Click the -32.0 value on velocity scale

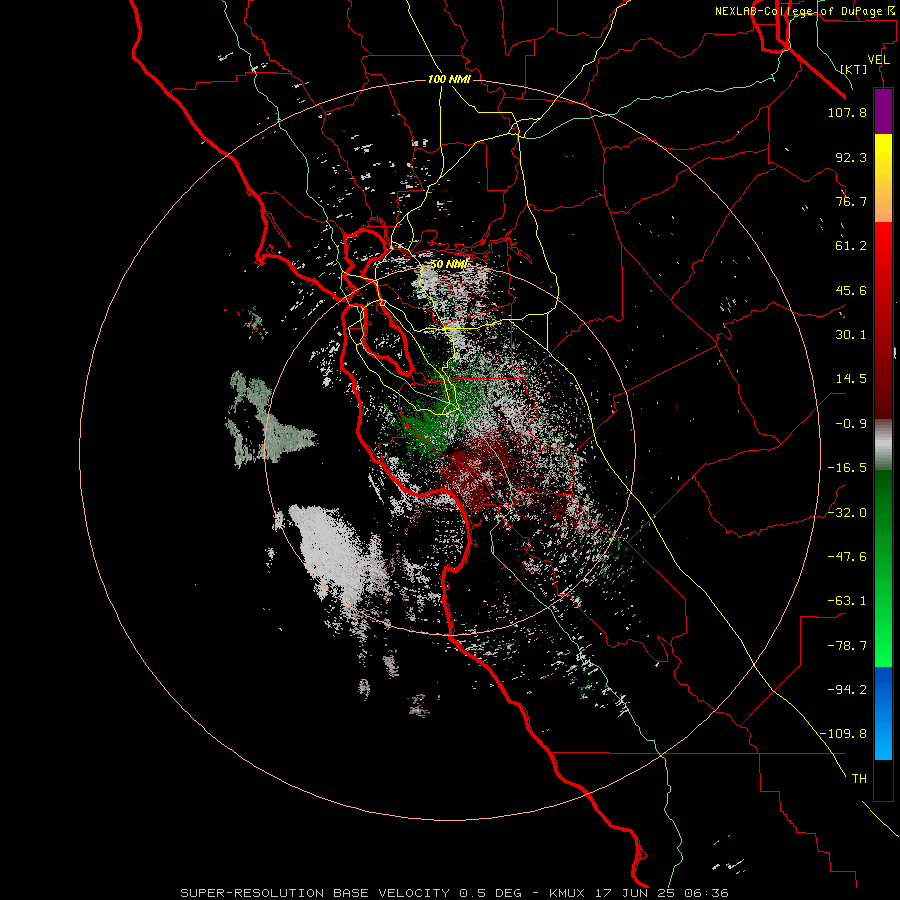point(847,513)
